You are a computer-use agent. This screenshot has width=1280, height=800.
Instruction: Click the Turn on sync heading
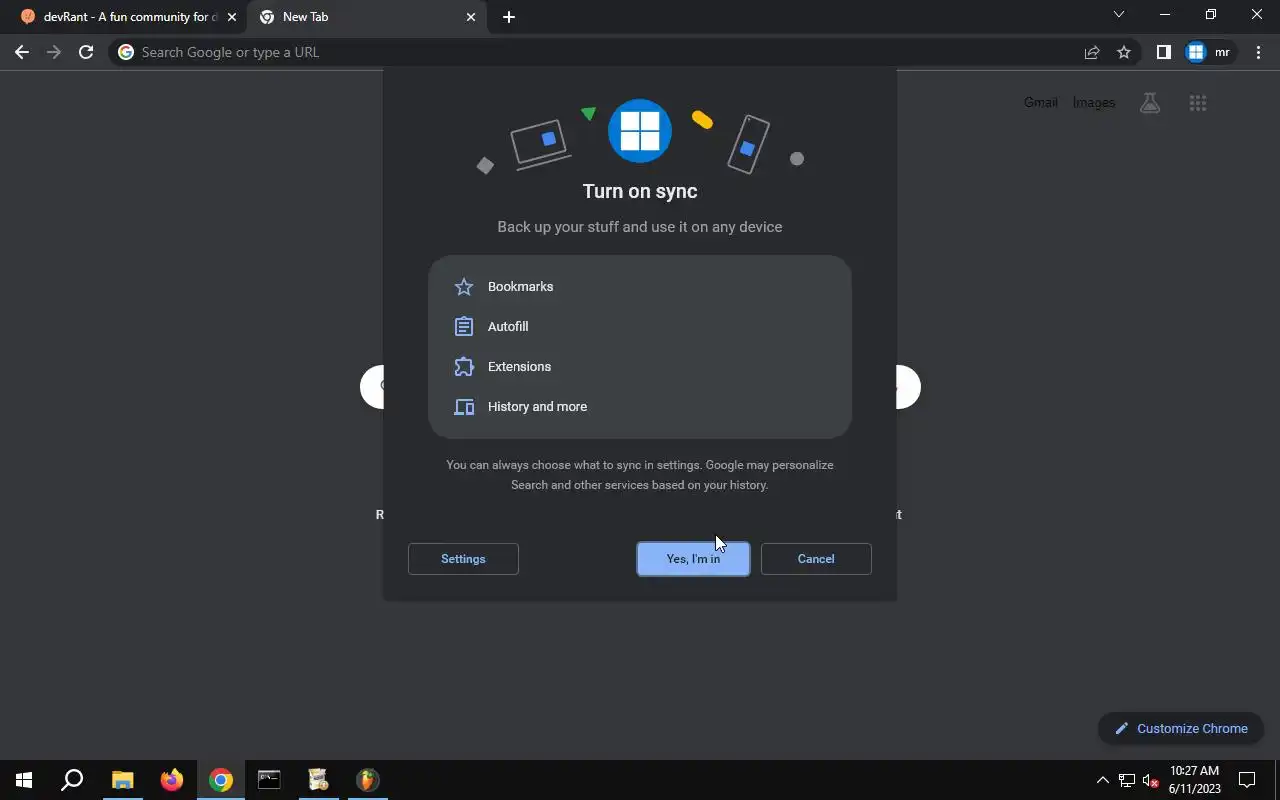point(640,191)
